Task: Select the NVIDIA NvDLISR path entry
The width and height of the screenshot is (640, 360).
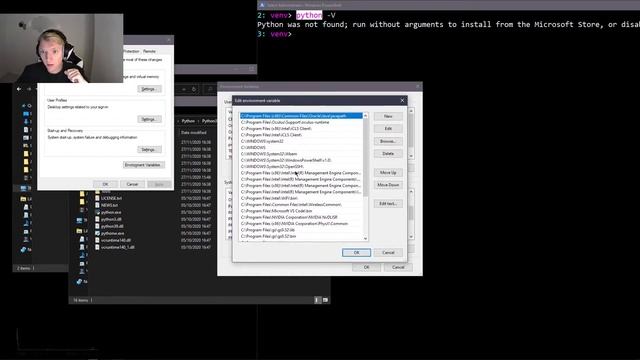Action: click(x=301, y=217)
